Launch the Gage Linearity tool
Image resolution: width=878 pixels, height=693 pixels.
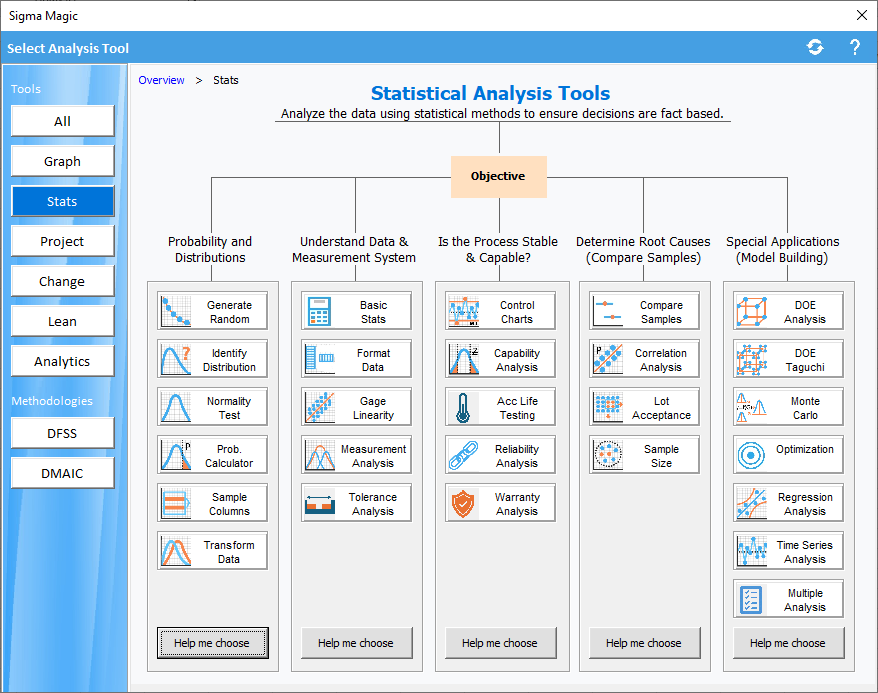click(356, 407)
